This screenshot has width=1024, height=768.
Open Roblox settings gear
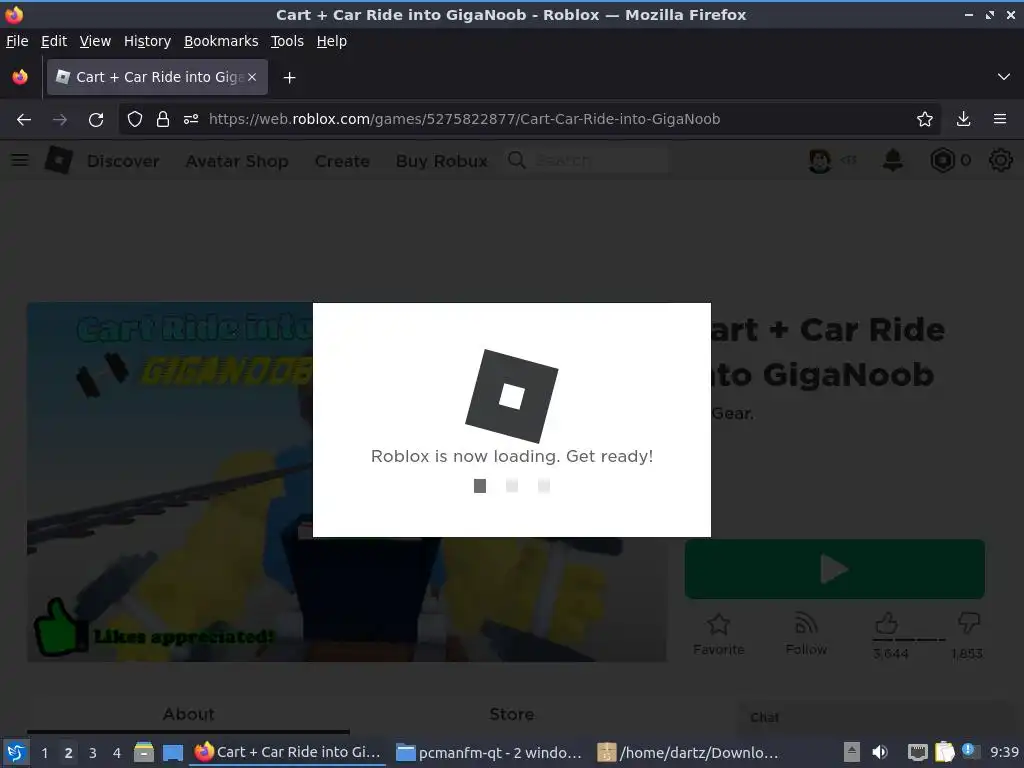click(1000, 160)
